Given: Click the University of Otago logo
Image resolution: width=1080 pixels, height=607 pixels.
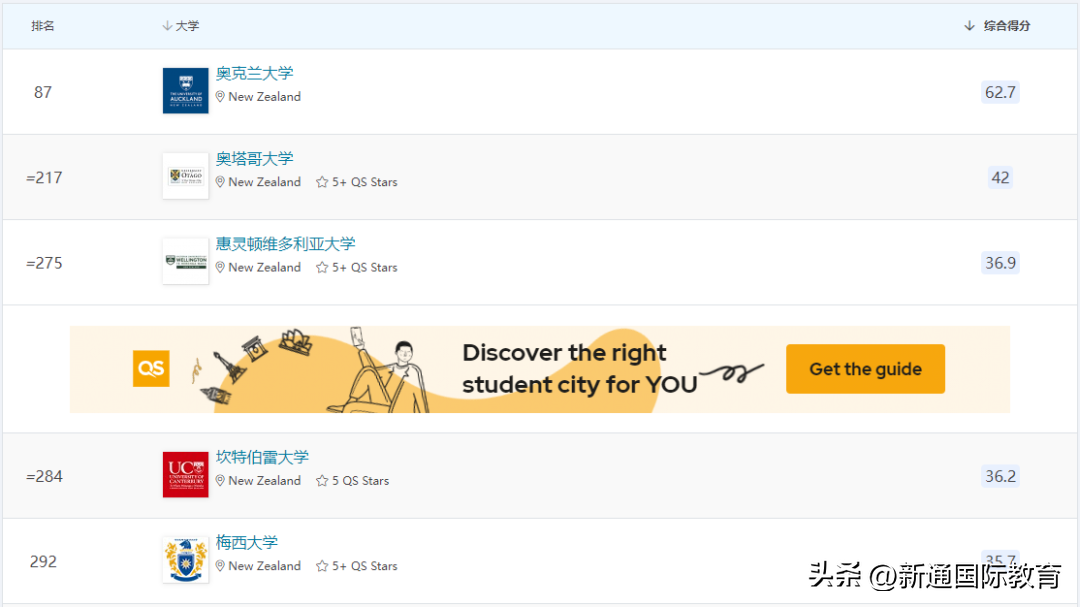Looking at the screenshot, I should 185,176.
